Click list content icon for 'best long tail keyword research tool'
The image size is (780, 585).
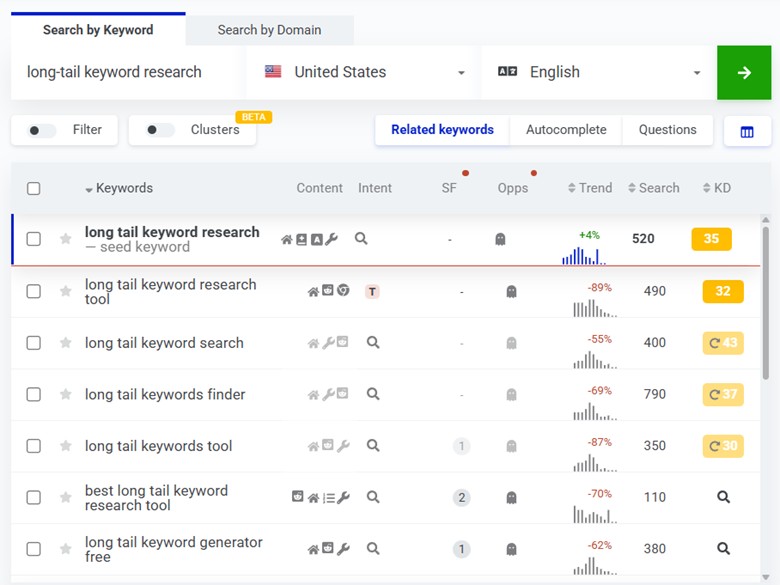(328, 498)
